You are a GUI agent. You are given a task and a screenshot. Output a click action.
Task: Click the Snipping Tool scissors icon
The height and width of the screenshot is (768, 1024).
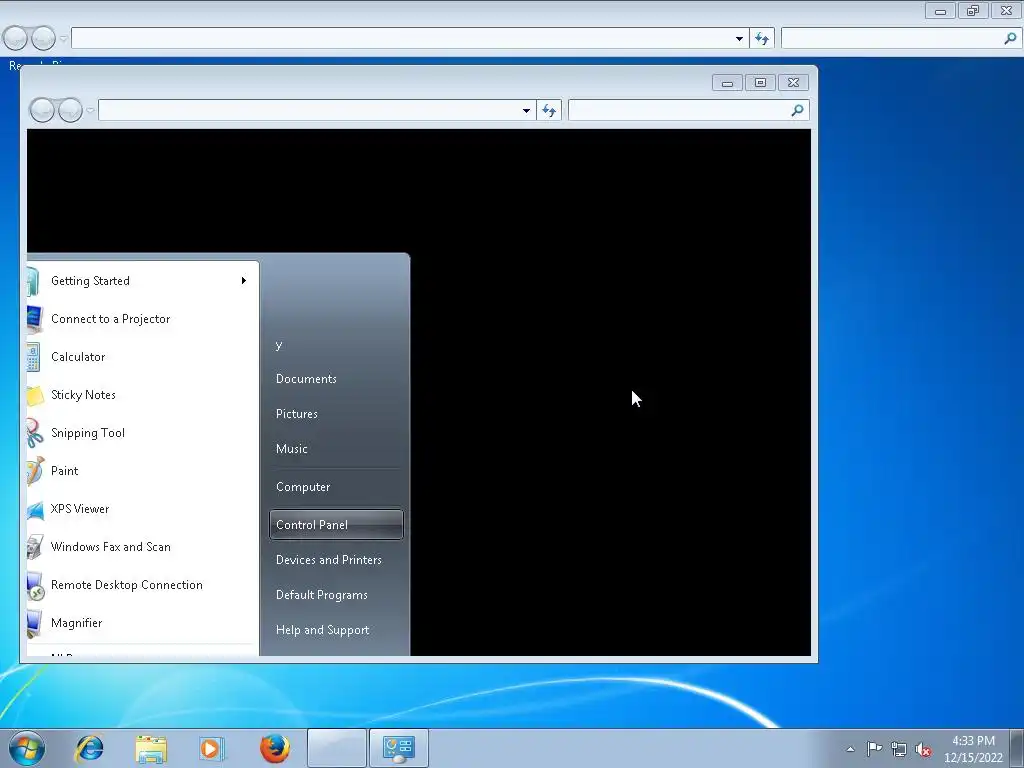click(x=35, y=433)
